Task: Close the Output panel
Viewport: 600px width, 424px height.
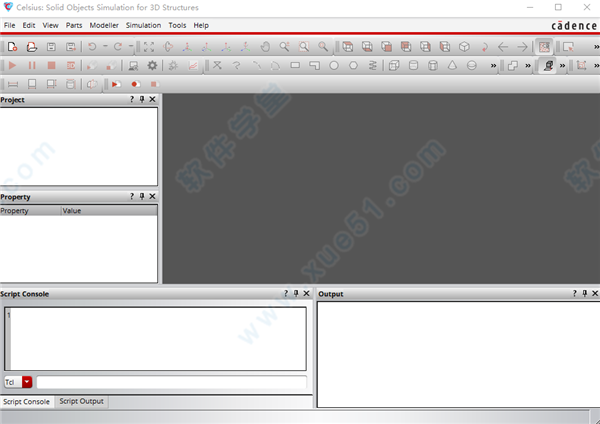Action: (595, 294)
